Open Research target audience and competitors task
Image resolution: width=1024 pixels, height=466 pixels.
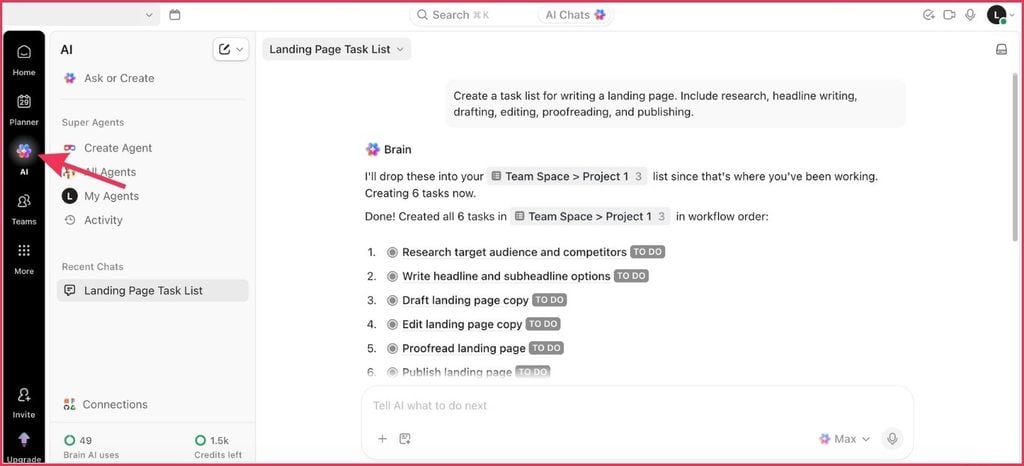(x=515, y=253)
